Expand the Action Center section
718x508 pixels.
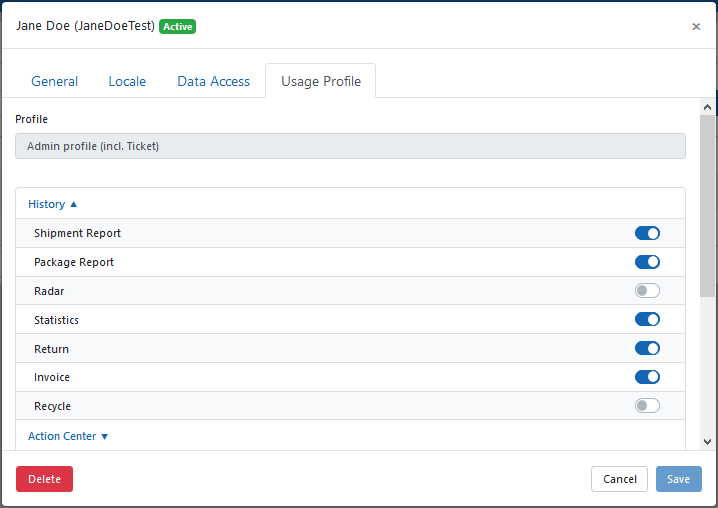68,436
